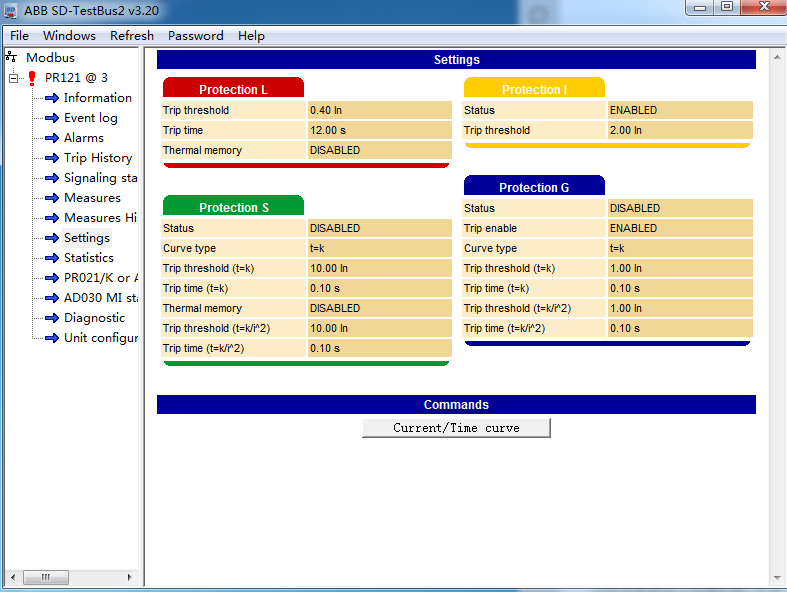This screenshot has width=787, height=592.
Task: Open the Information page in tree
Action: 98,98
